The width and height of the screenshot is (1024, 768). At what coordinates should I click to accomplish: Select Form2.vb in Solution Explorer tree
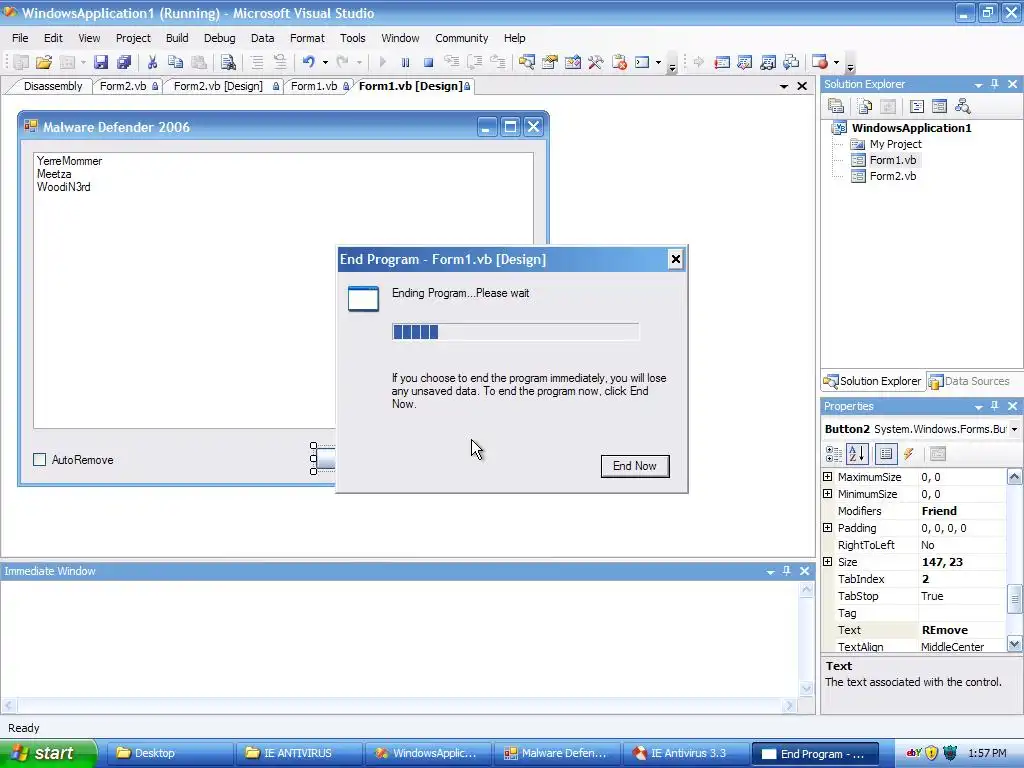click(x=893, y=176)
